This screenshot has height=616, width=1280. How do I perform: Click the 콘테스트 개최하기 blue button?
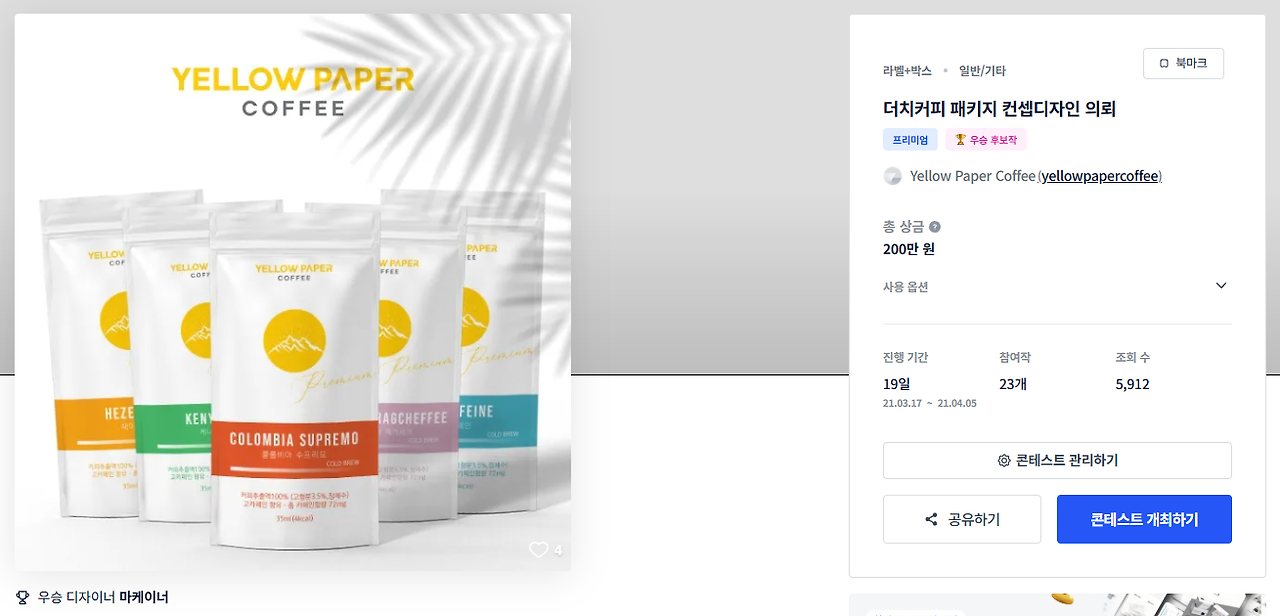1144,519
